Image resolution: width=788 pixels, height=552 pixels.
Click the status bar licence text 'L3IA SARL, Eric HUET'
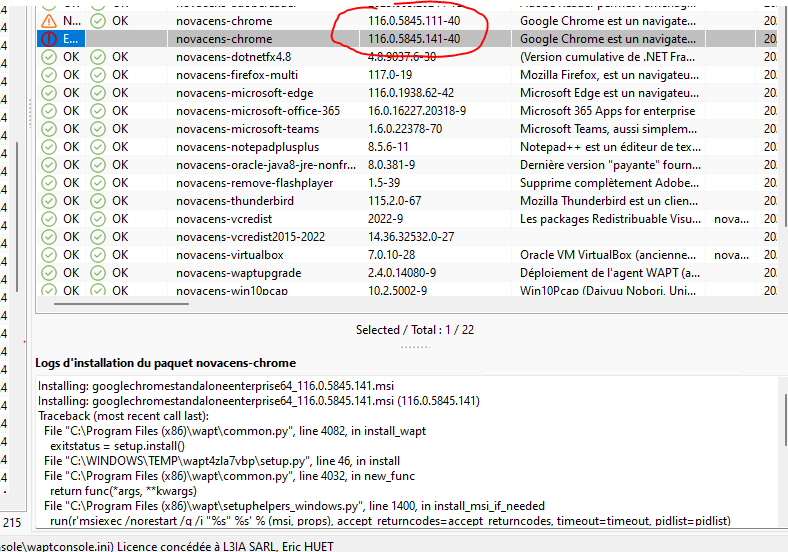pyautogui.click(x=278, y=546)
